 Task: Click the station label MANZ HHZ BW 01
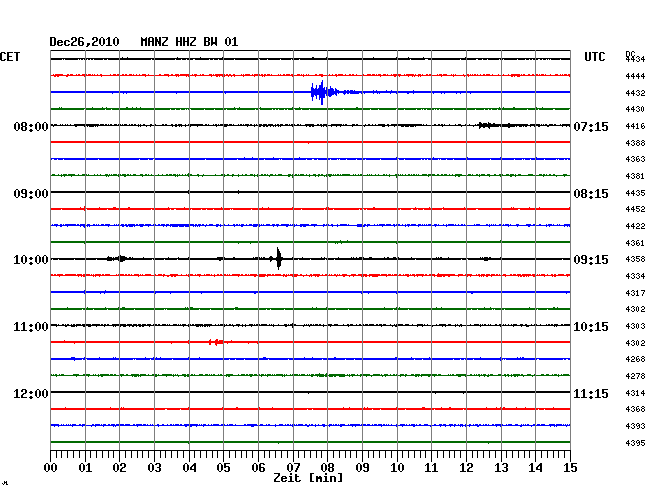click(x=189, y=41)
